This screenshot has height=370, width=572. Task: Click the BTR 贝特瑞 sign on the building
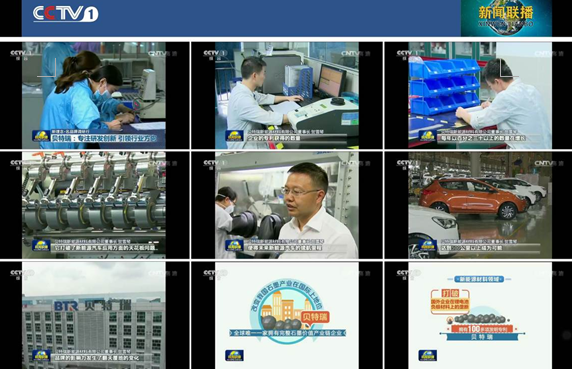point(92,305)
